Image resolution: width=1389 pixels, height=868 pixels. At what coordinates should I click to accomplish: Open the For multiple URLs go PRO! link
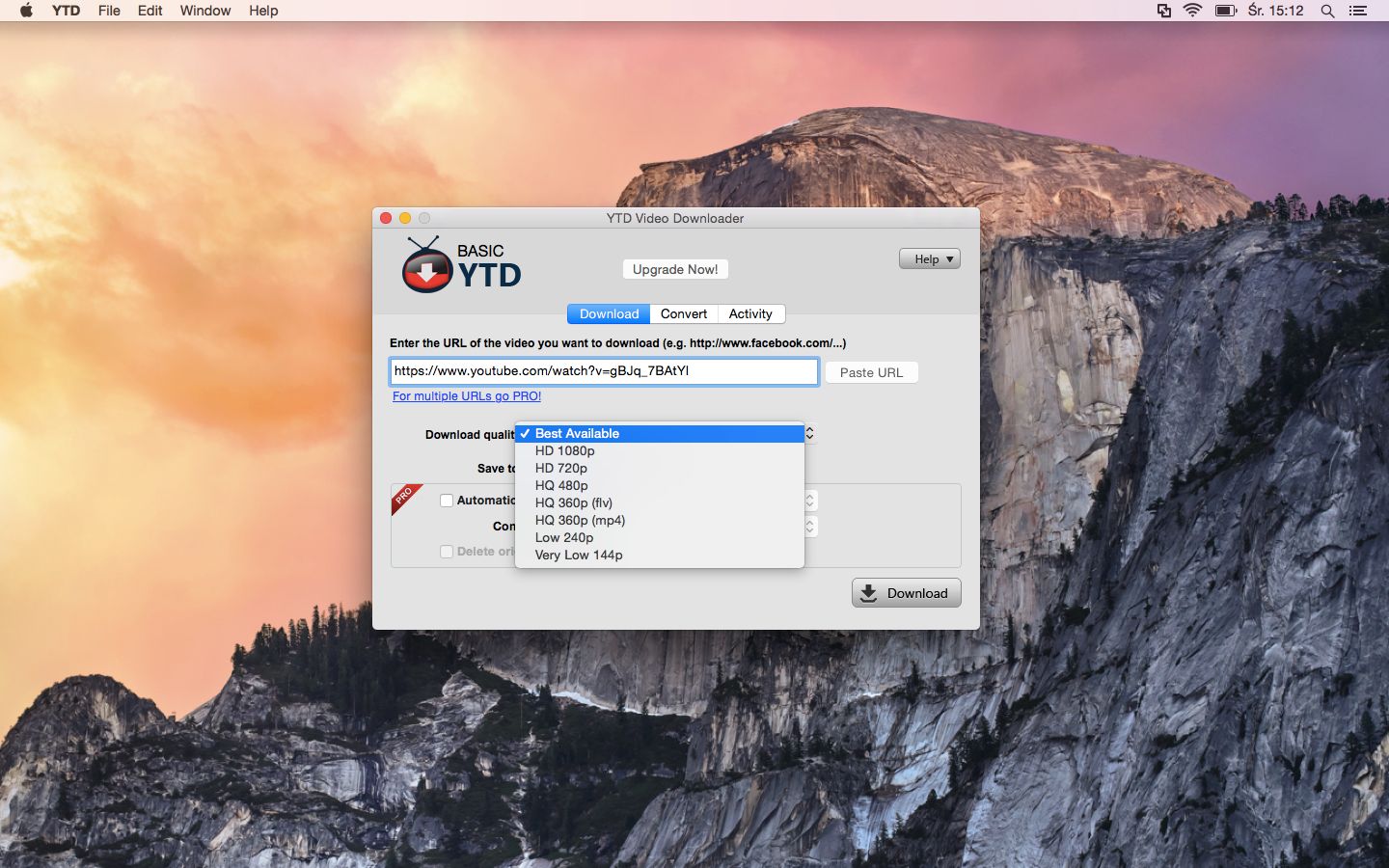coord(467,396)
